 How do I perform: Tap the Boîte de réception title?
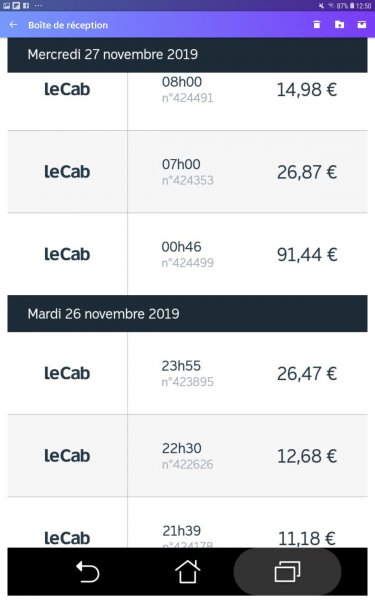tap(68, 25)
